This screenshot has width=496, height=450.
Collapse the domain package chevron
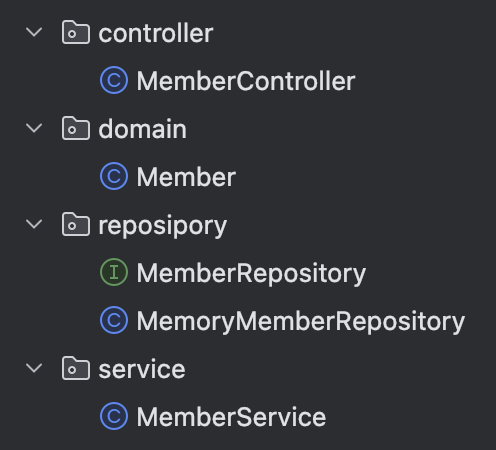click(x=34, y=128)
